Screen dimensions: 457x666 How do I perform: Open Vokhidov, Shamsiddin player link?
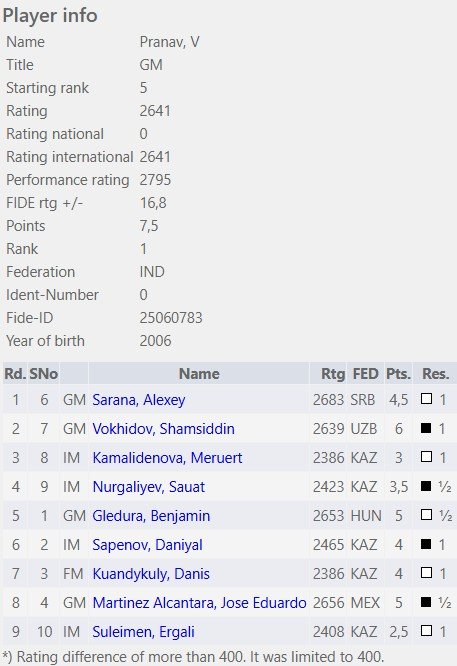pyautogui.click(x=164, y=429)
